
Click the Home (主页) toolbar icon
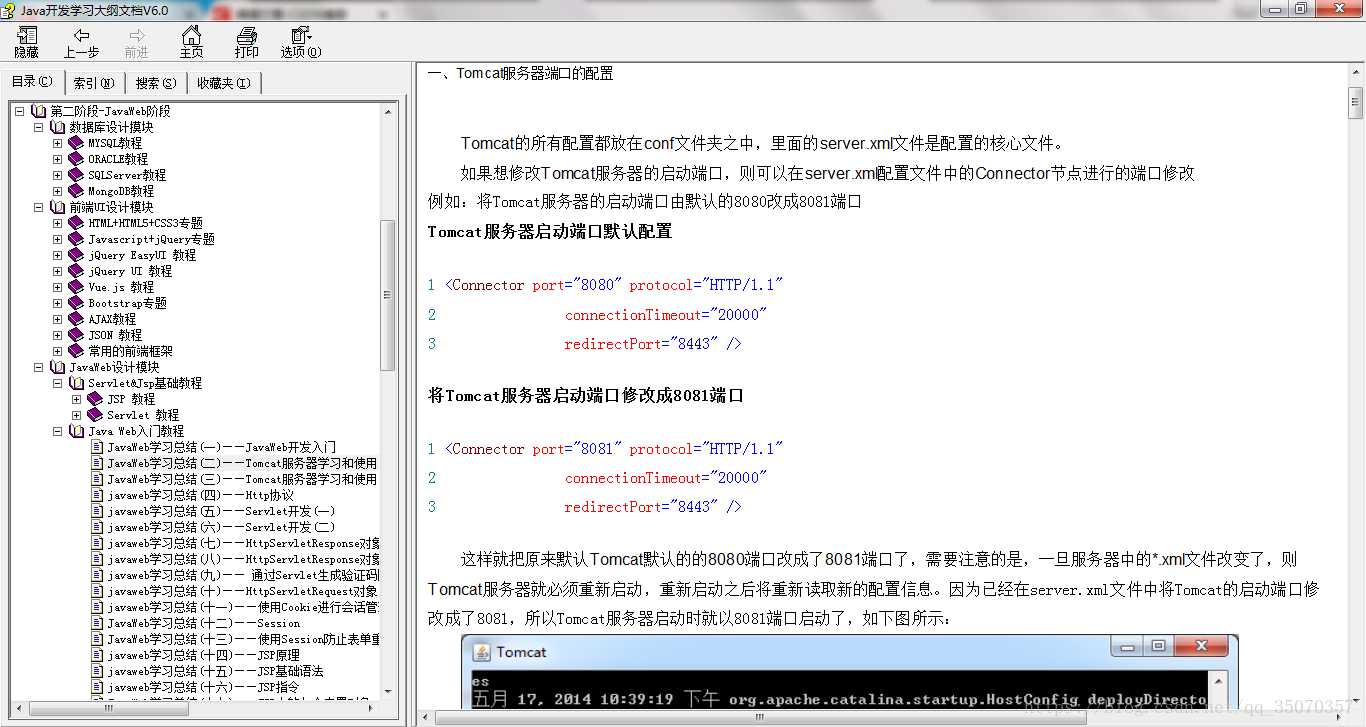pyautogui.click(x=191, y=42)
